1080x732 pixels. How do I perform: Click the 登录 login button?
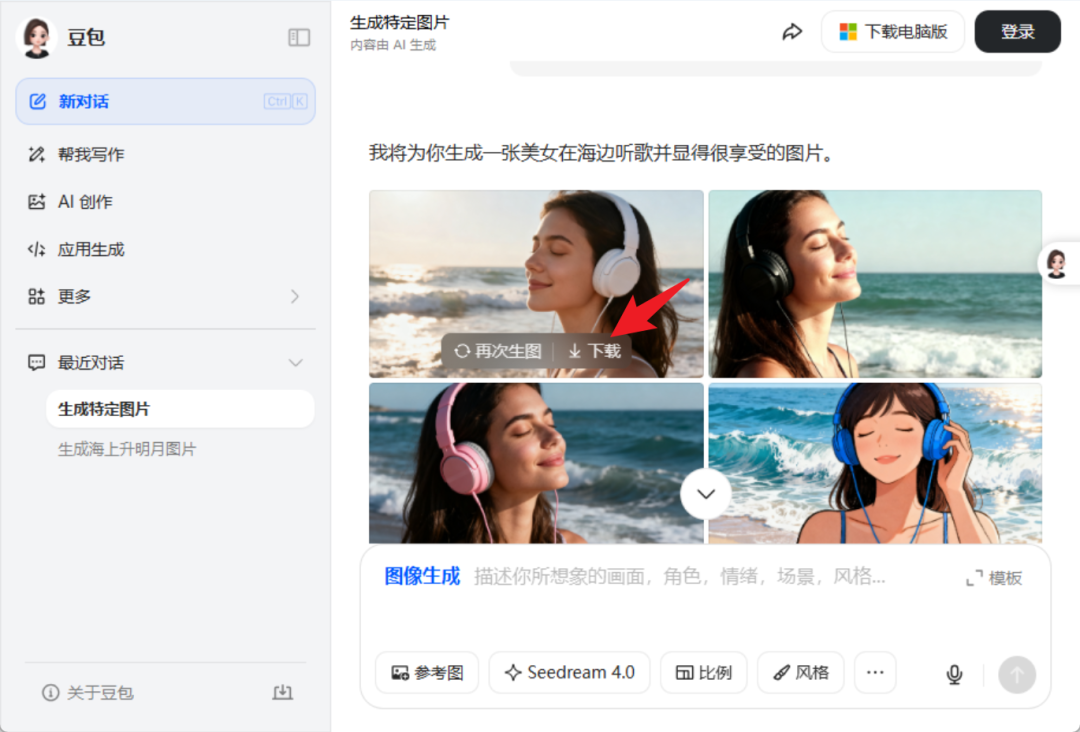[x=1017, y=32]
